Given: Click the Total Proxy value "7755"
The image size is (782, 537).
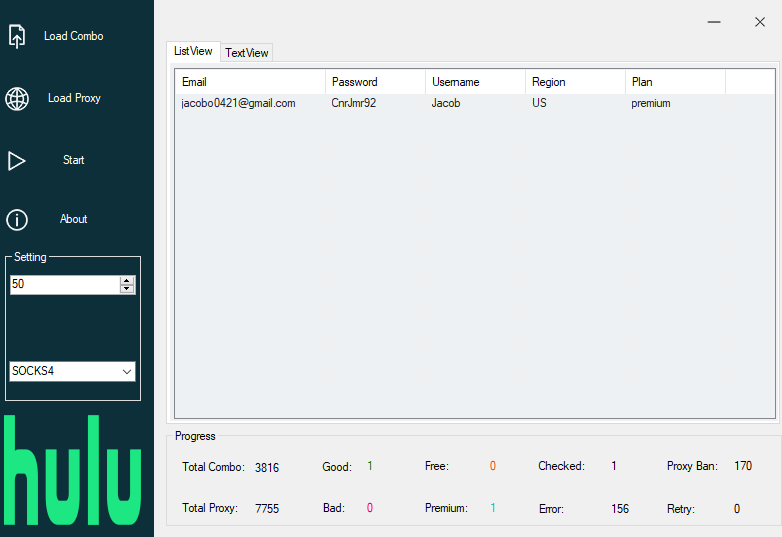Looking at the screenshot, I should pyautogui.click(x=267, y=509).
